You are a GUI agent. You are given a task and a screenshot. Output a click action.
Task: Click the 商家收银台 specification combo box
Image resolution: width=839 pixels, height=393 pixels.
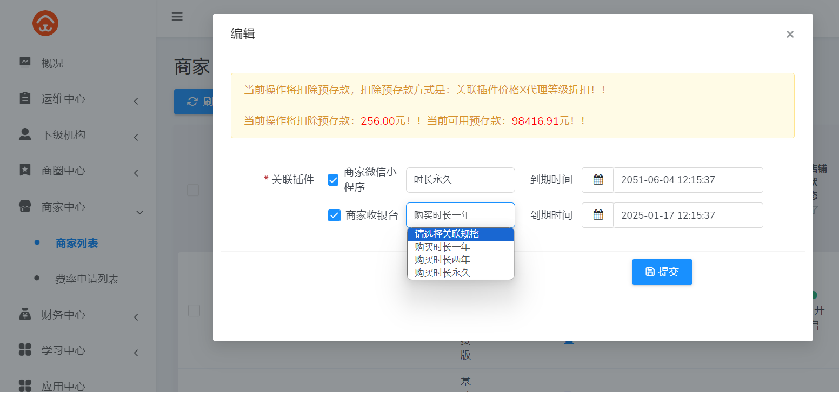[x=461, y=215]
